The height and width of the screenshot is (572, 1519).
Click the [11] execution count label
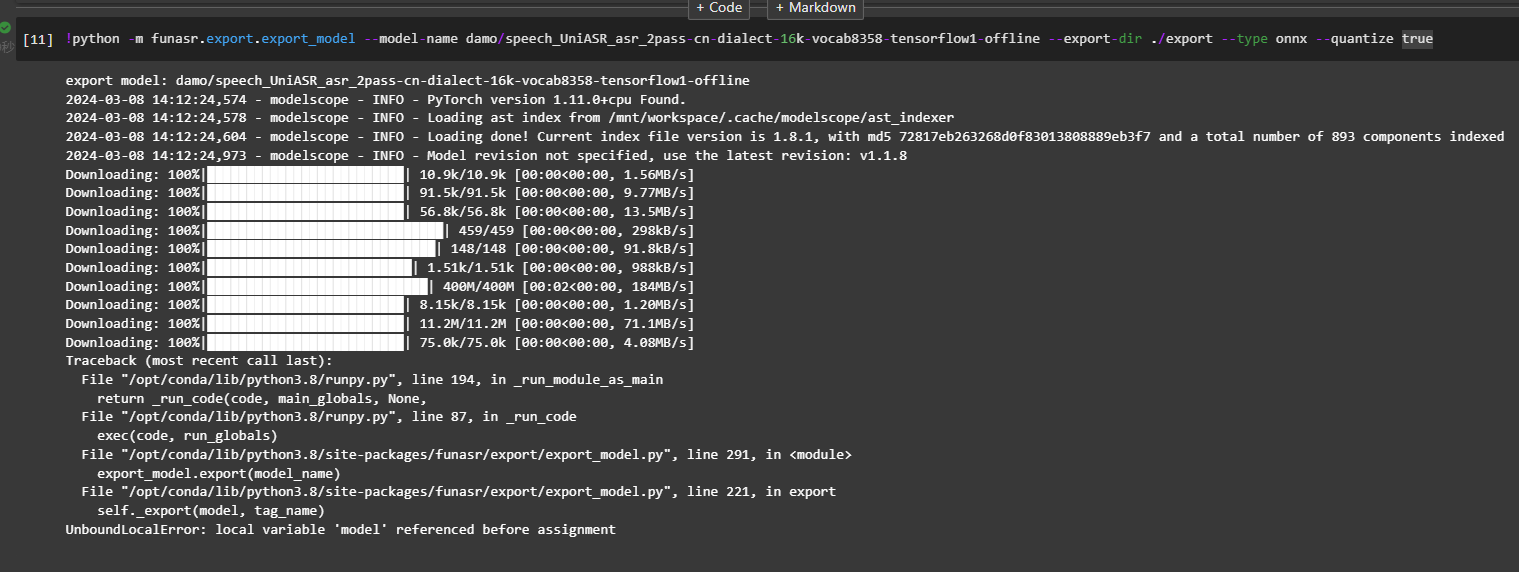click(x=38, y=40)
